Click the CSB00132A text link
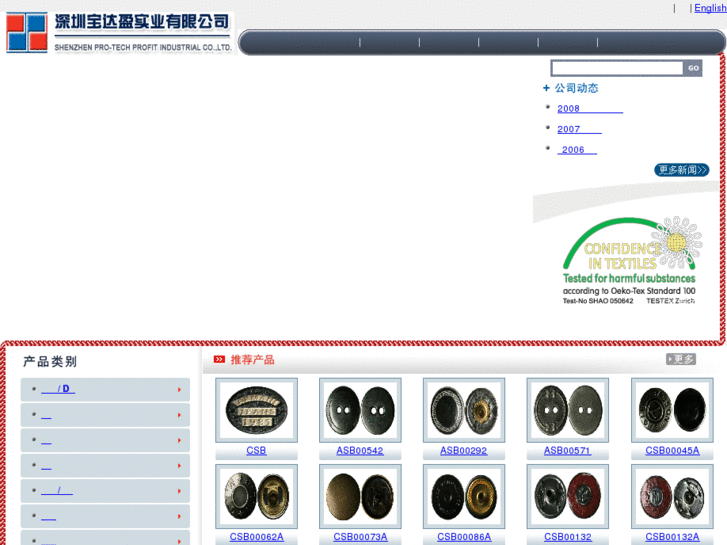727x545 pixels. coord(672,537)
